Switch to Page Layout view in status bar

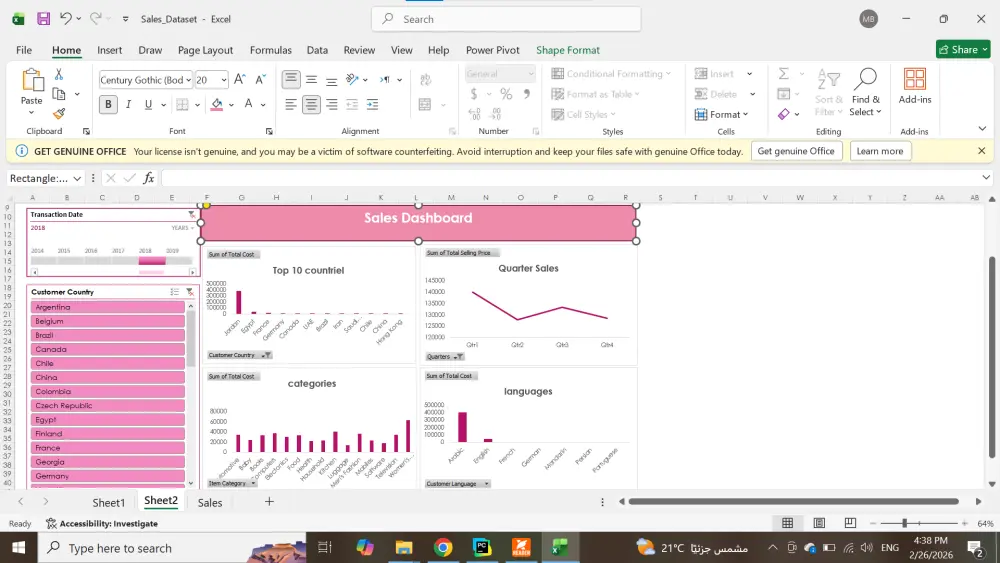[819, 523]
